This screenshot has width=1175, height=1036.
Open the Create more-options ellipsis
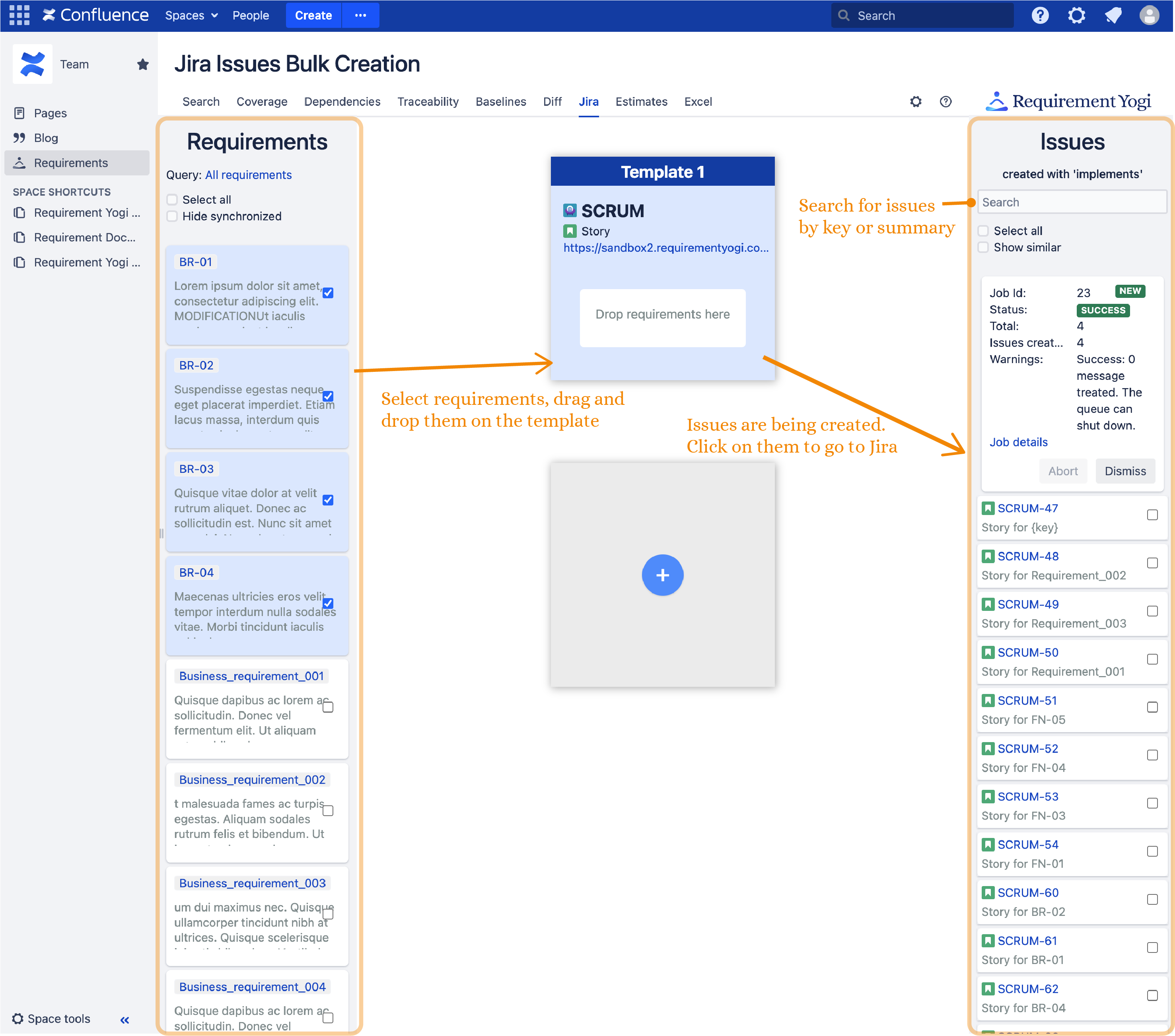360,16
